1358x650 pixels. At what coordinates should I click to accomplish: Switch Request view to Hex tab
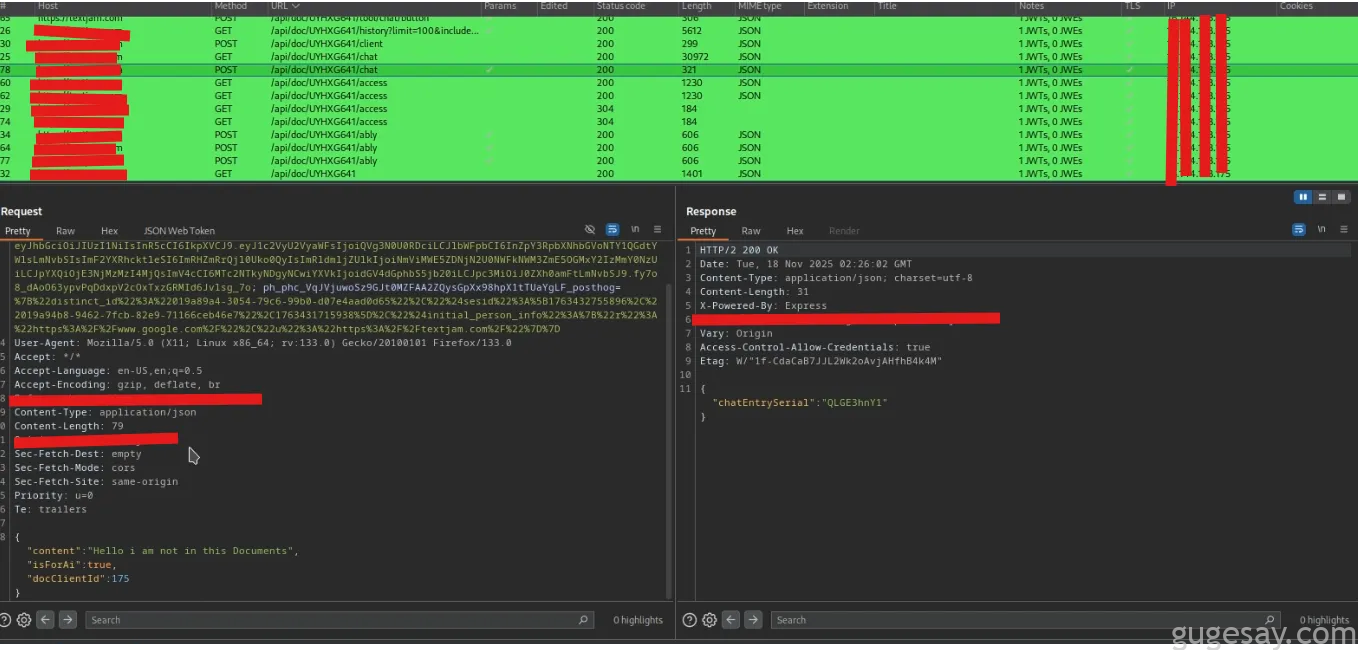109,231
